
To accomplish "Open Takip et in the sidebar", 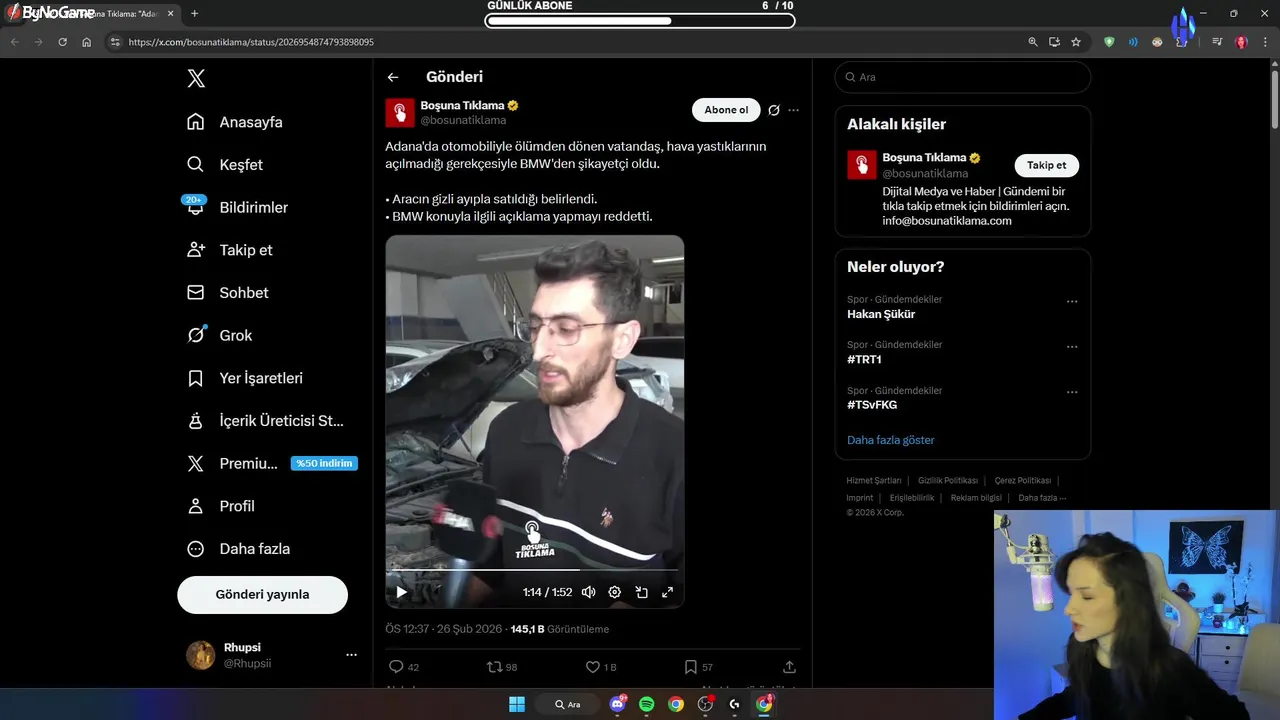I will (x=229, y=250).
